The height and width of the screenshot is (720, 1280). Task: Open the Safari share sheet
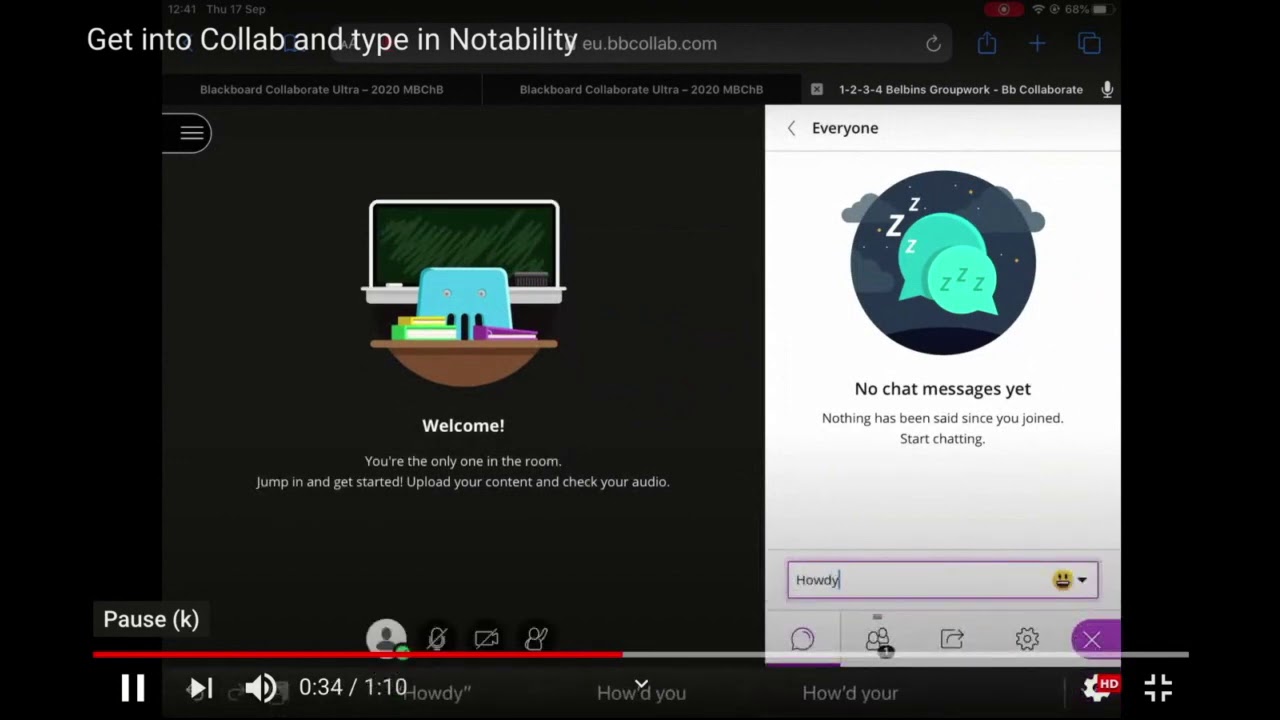[987, 43]
